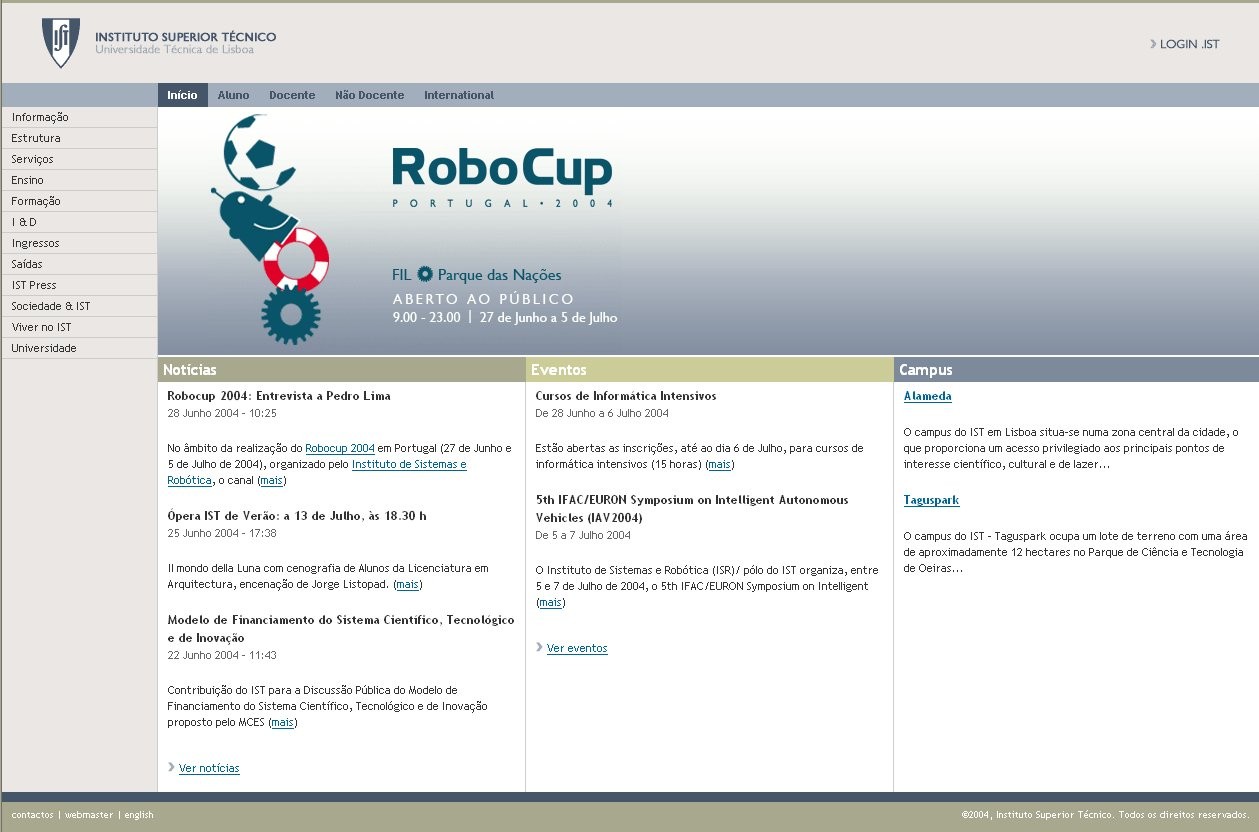Click the RoboCup Portugal 2004 banner title
Image resolution: width=1259 pixels, height=832 pixels.
[502, 176]
